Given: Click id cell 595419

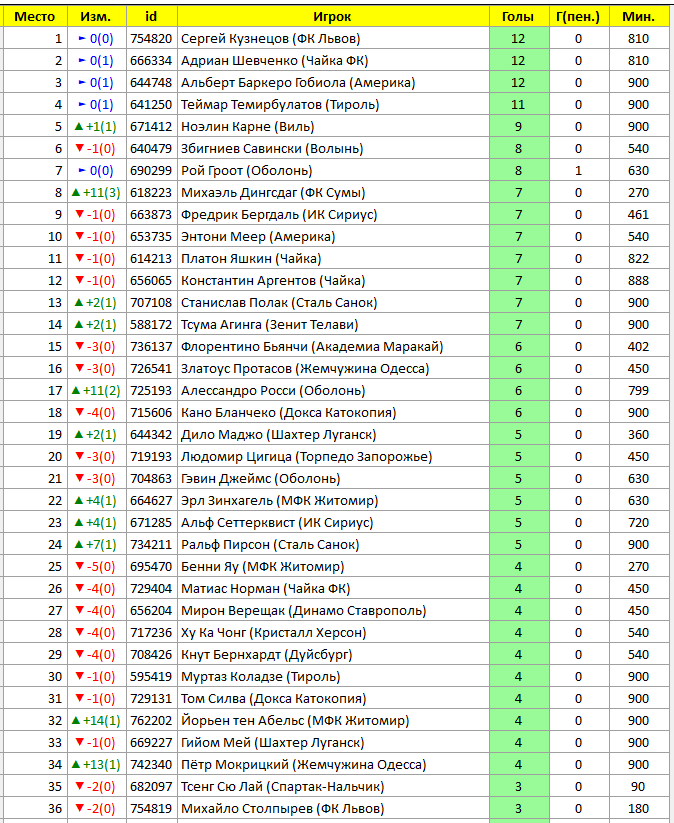Looking at the screenshot, I should 152,677.
